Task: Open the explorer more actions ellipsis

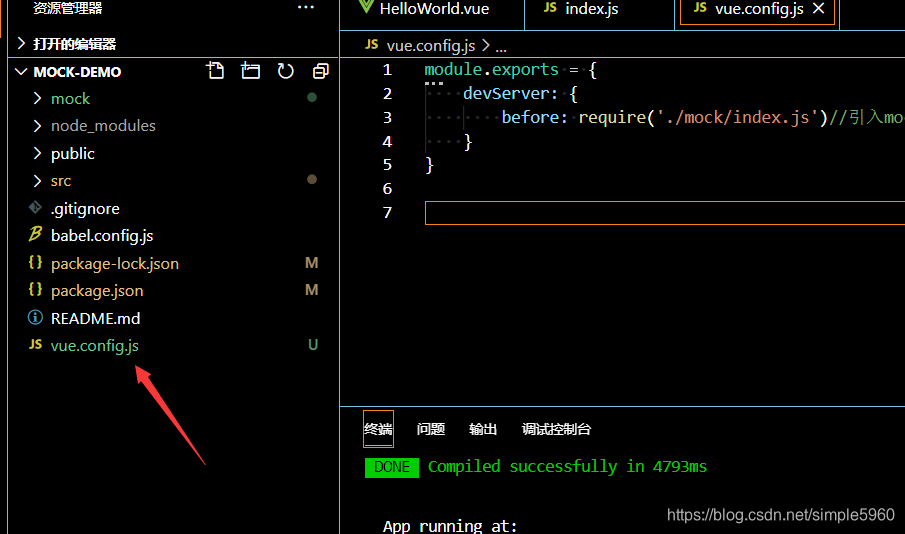Action: click(x=306, y=8)
